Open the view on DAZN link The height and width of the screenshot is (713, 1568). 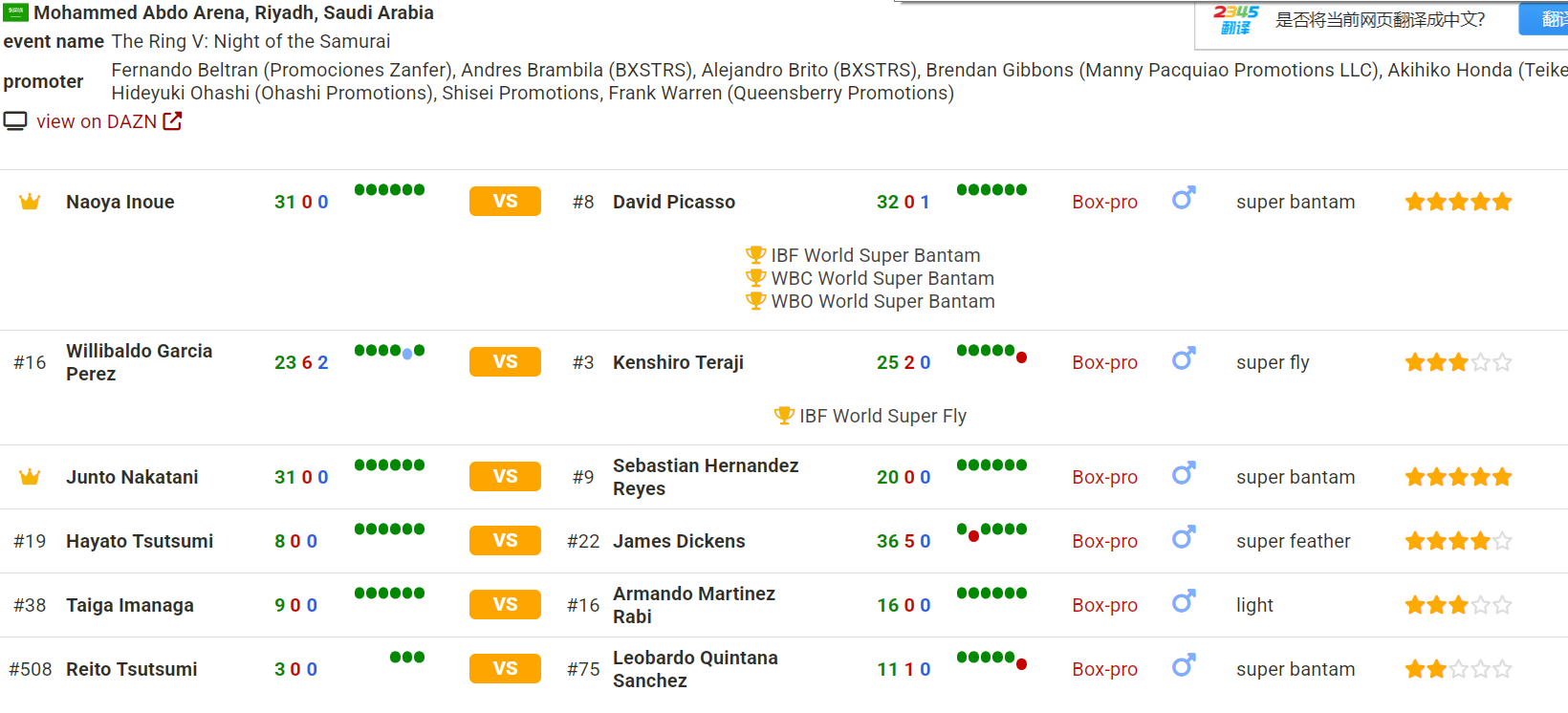[x=97, y=121]
